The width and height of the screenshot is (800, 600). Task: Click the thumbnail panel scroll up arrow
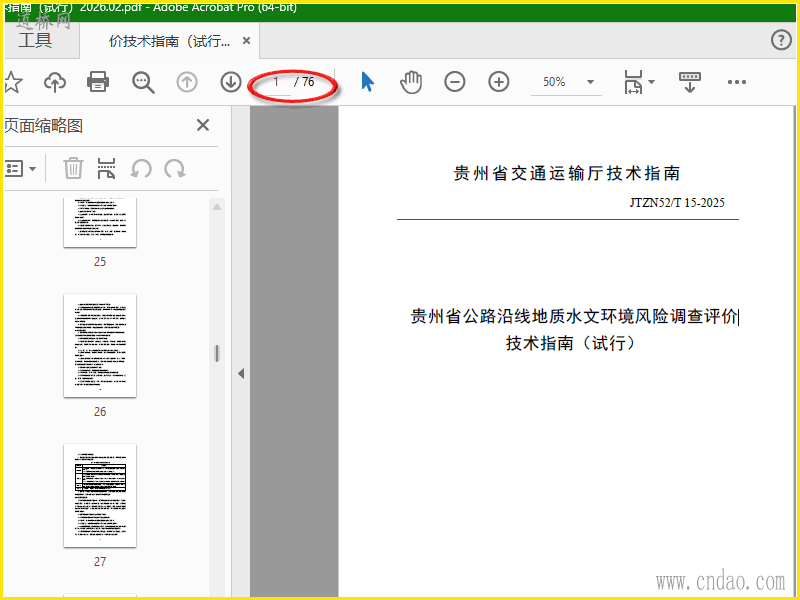point(217,207)
